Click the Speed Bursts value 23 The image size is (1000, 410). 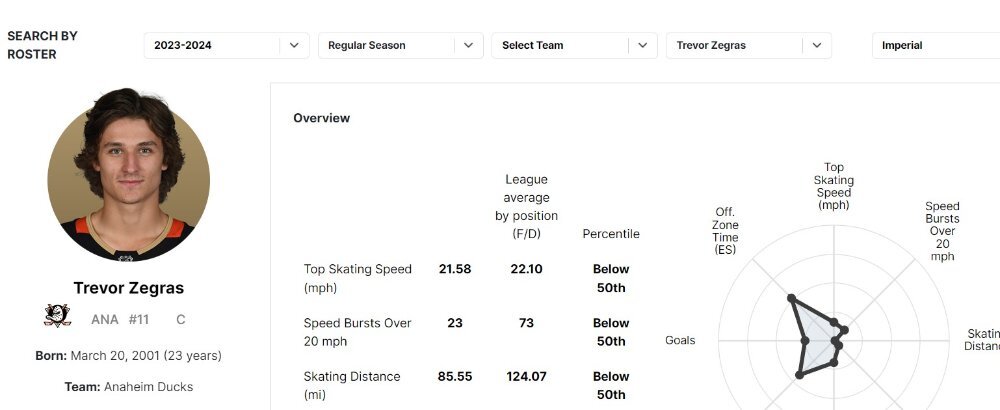point(455,323)
